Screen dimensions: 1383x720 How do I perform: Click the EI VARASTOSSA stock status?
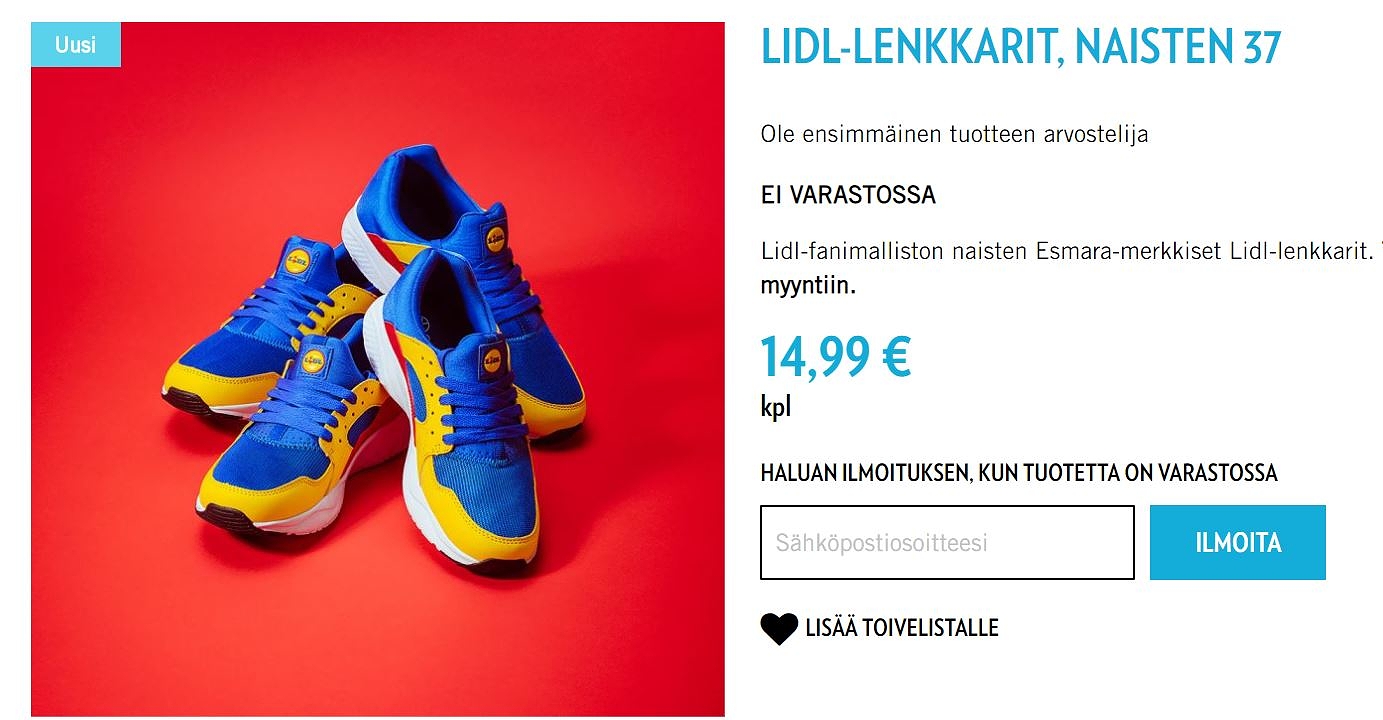click(848, 195)
